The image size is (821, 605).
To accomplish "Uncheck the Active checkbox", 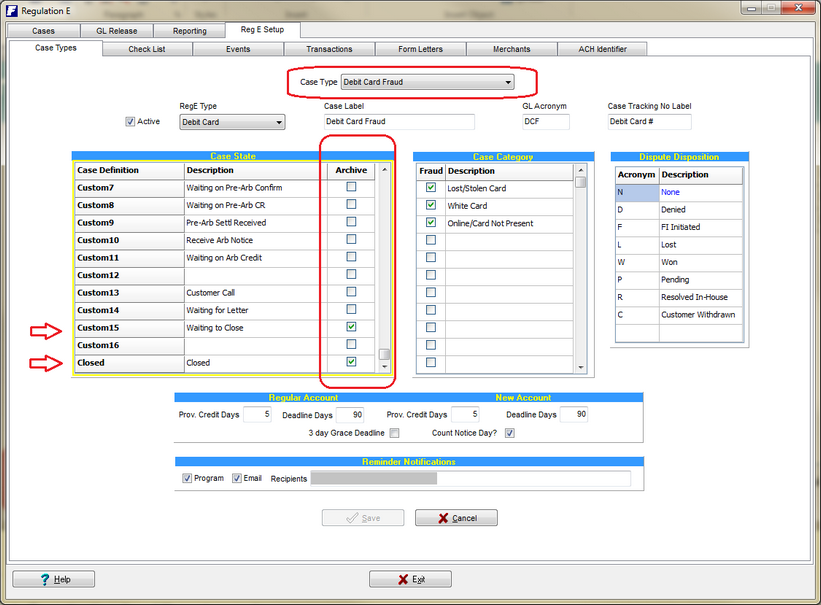I will [131, 122].
